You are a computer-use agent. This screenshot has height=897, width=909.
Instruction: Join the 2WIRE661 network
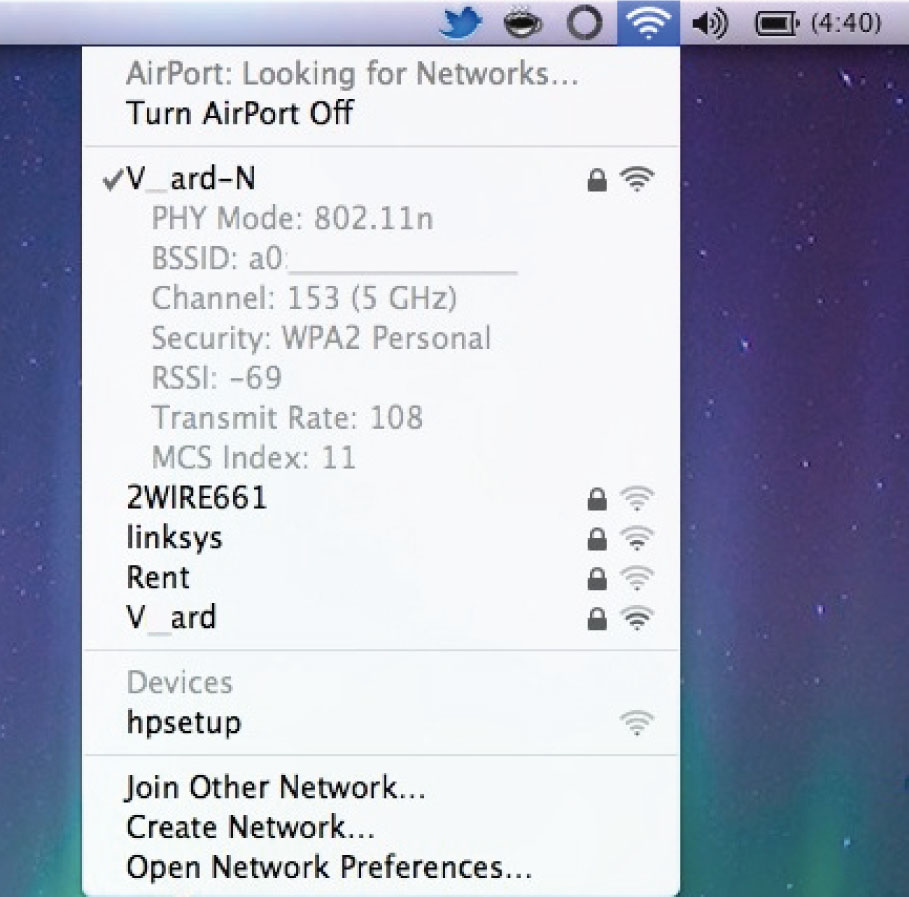381,498
